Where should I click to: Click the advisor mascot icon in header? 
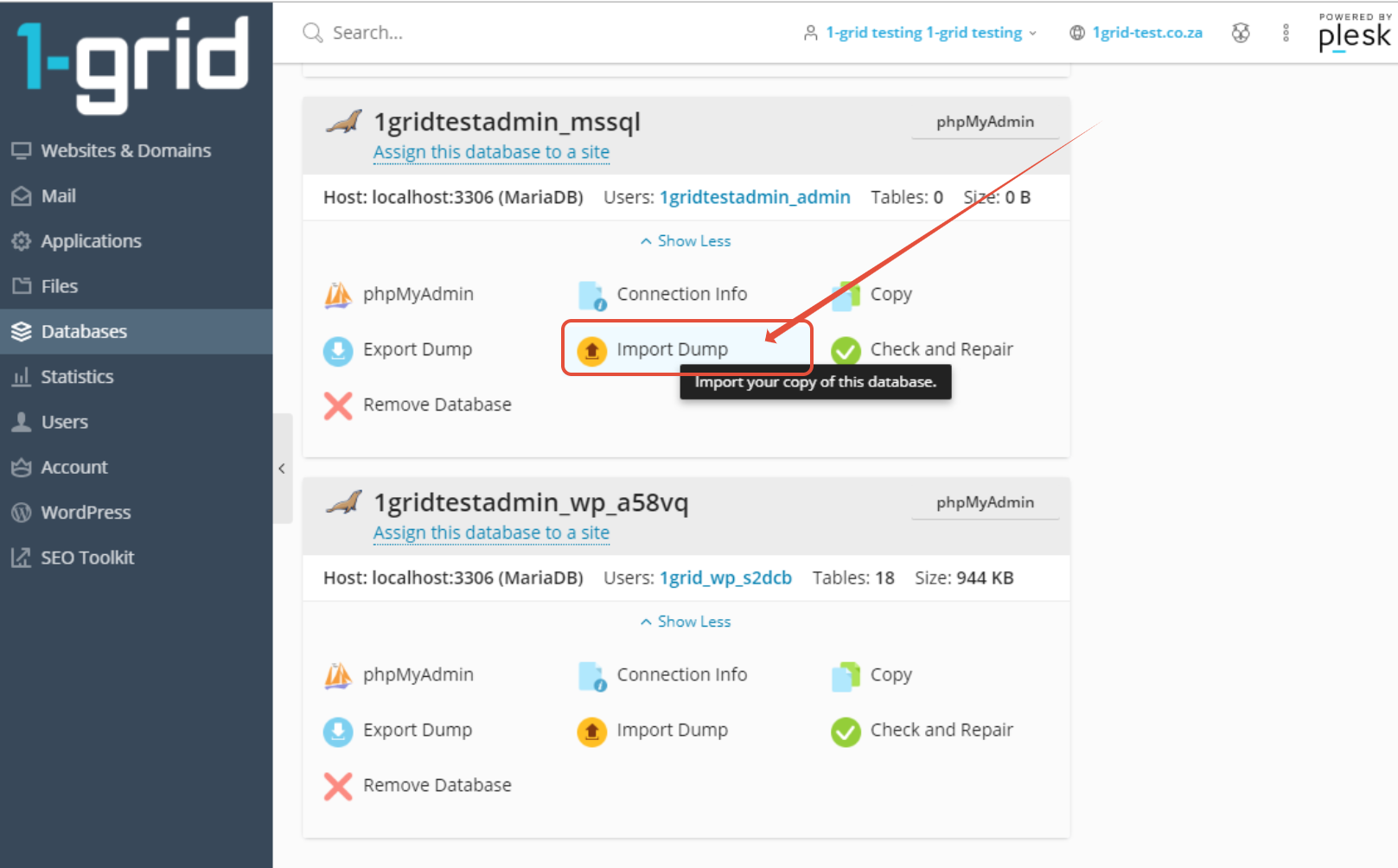pos(1241,33)
